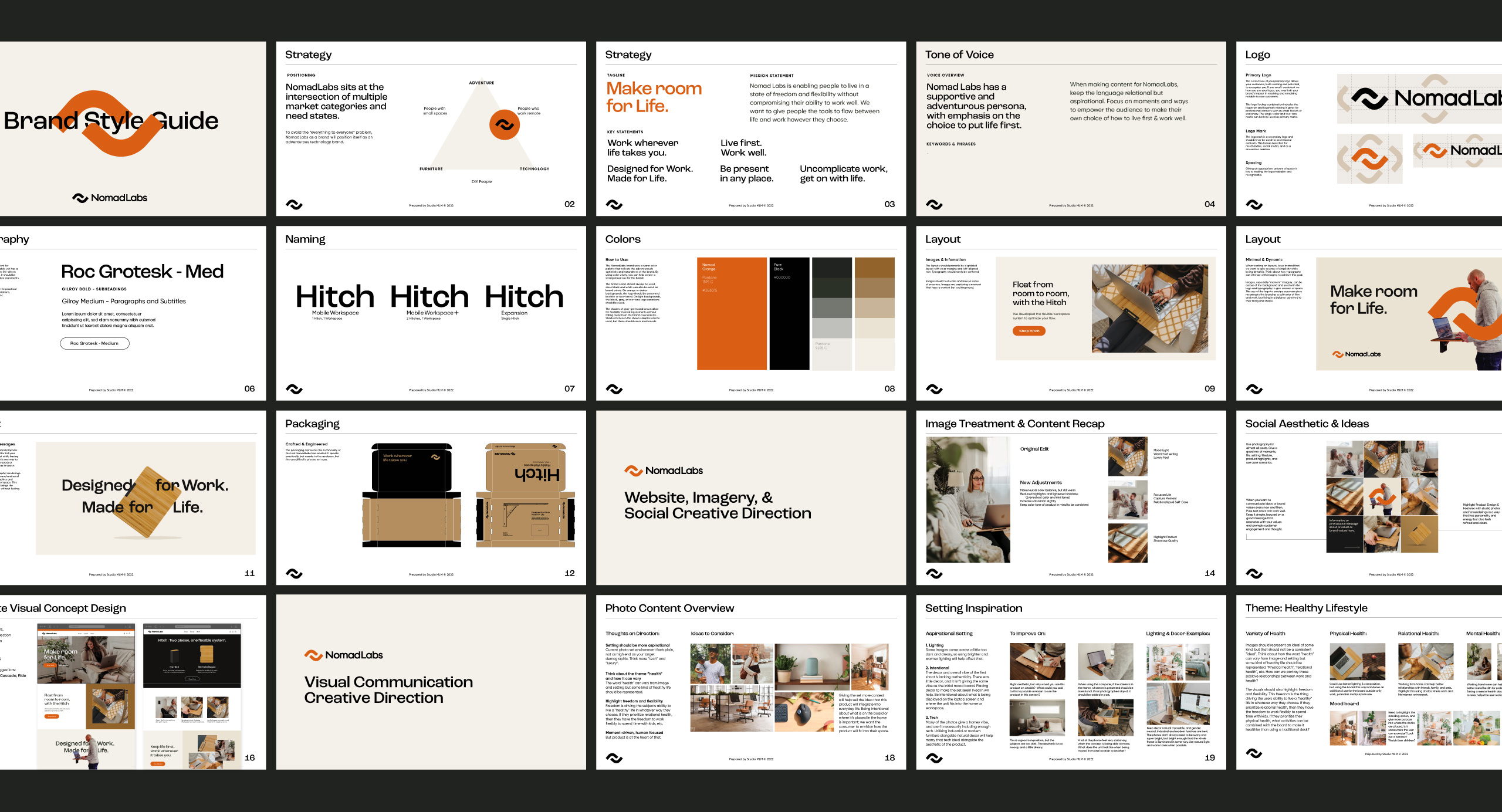Open the laptop-on-blanket photo in Layout slide 09

coord(1149,308)
